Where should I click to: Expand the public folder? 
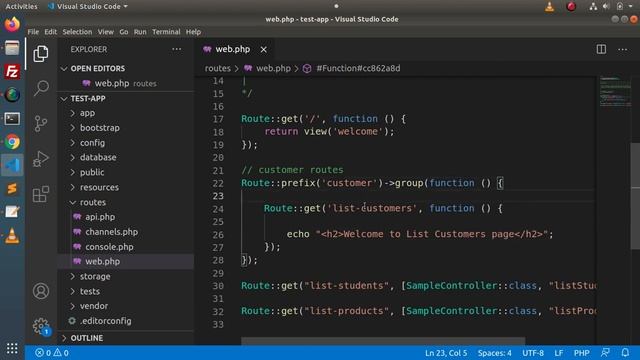point(125,172)
